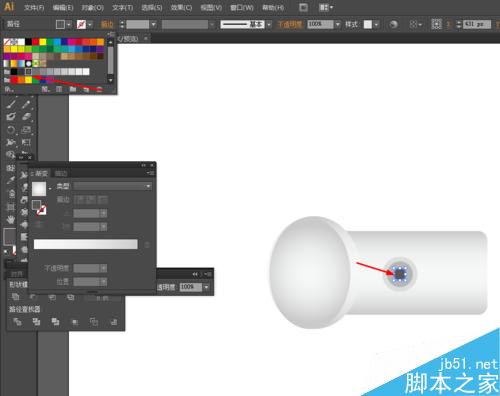This screenshot has width=500, height=396.
Task: Click the orange 不透明度 opacity link
Action: 290,24
